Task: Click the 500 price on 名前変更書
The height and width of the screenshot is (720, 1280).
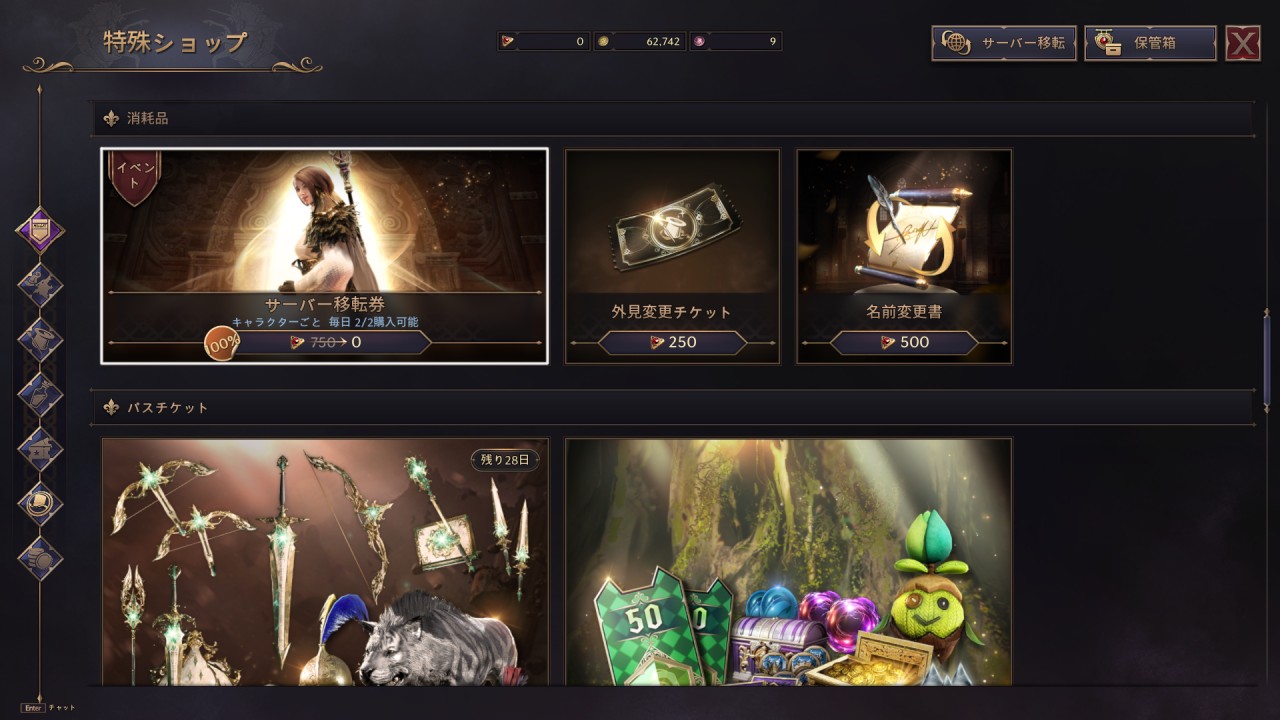Action: click(904, 342)
